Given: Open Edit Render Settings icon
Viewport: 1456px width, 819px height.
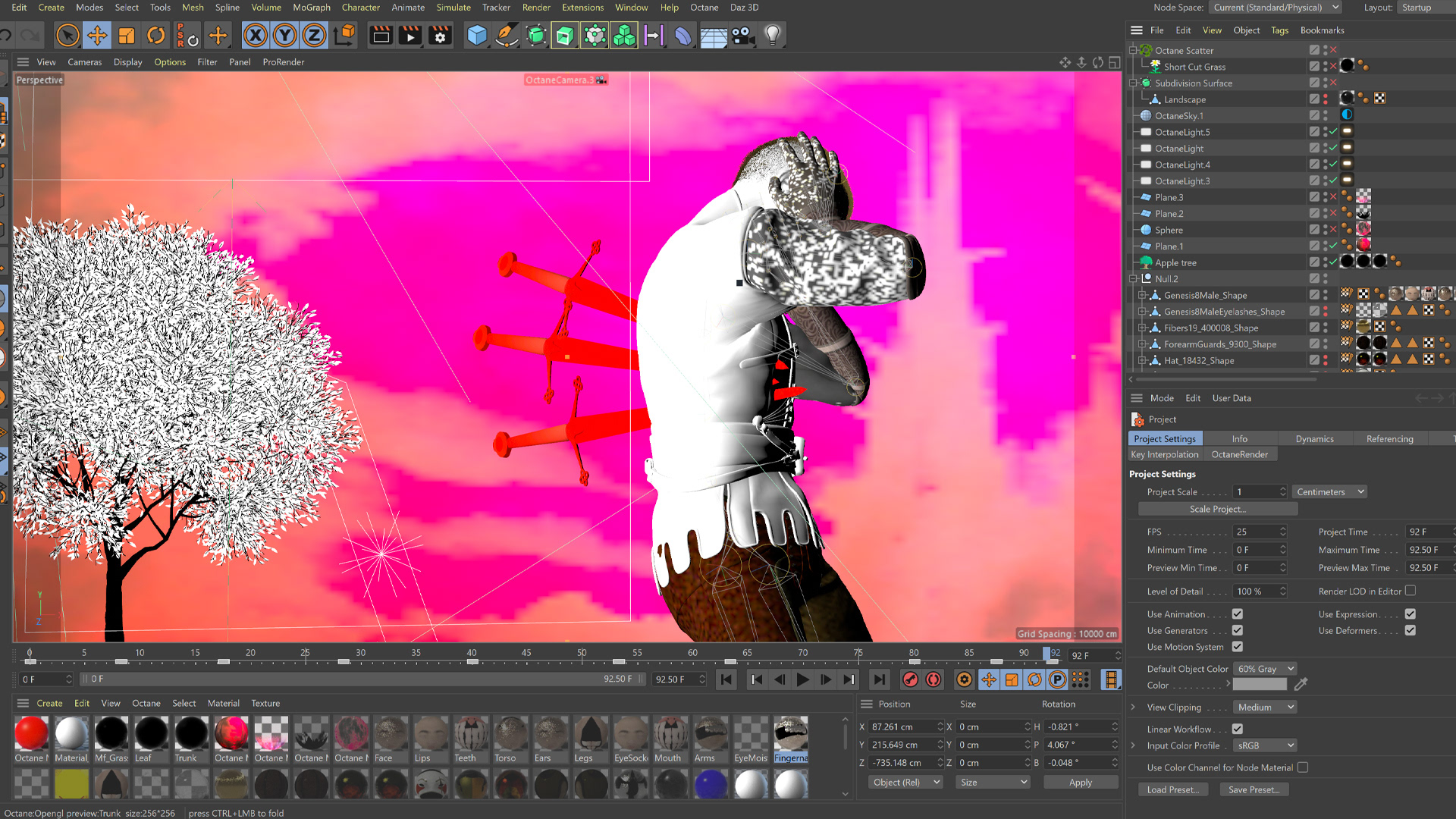Looking at the screenshot, I should coord(440,36).
